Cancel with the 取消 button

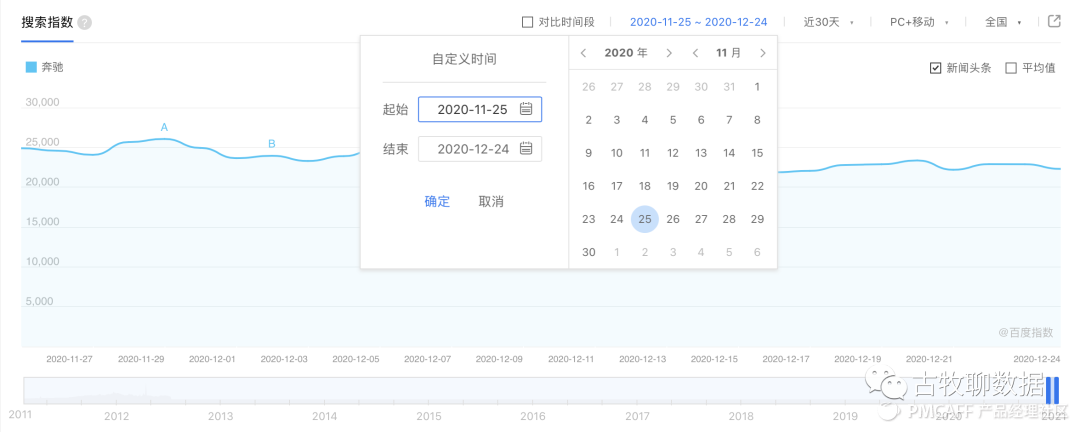point(491,201)
